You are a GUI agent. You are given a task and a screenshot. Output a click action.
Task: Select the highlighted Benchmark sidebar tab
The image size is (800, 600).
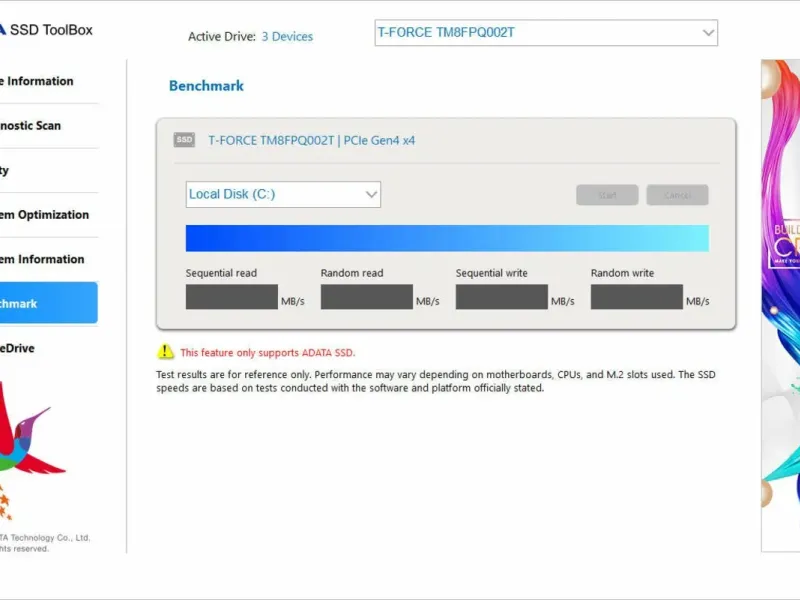tap(48, 303)
